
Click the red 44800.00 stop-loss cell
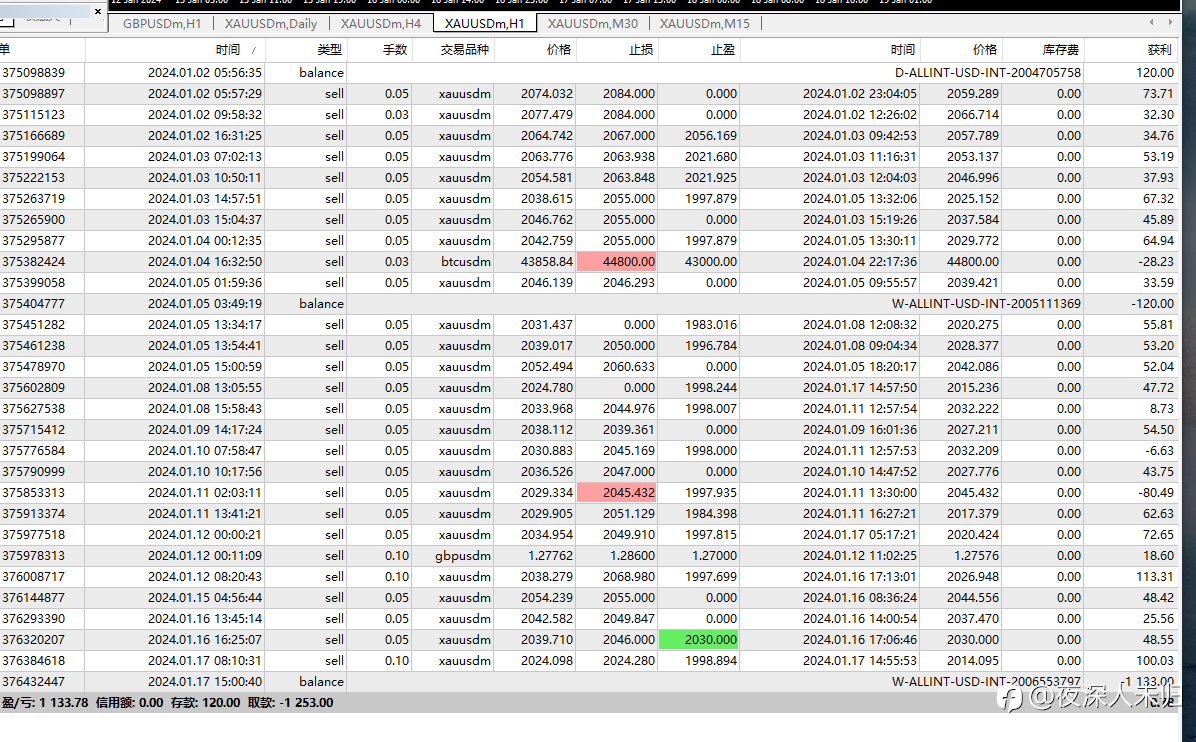[617, 262]
